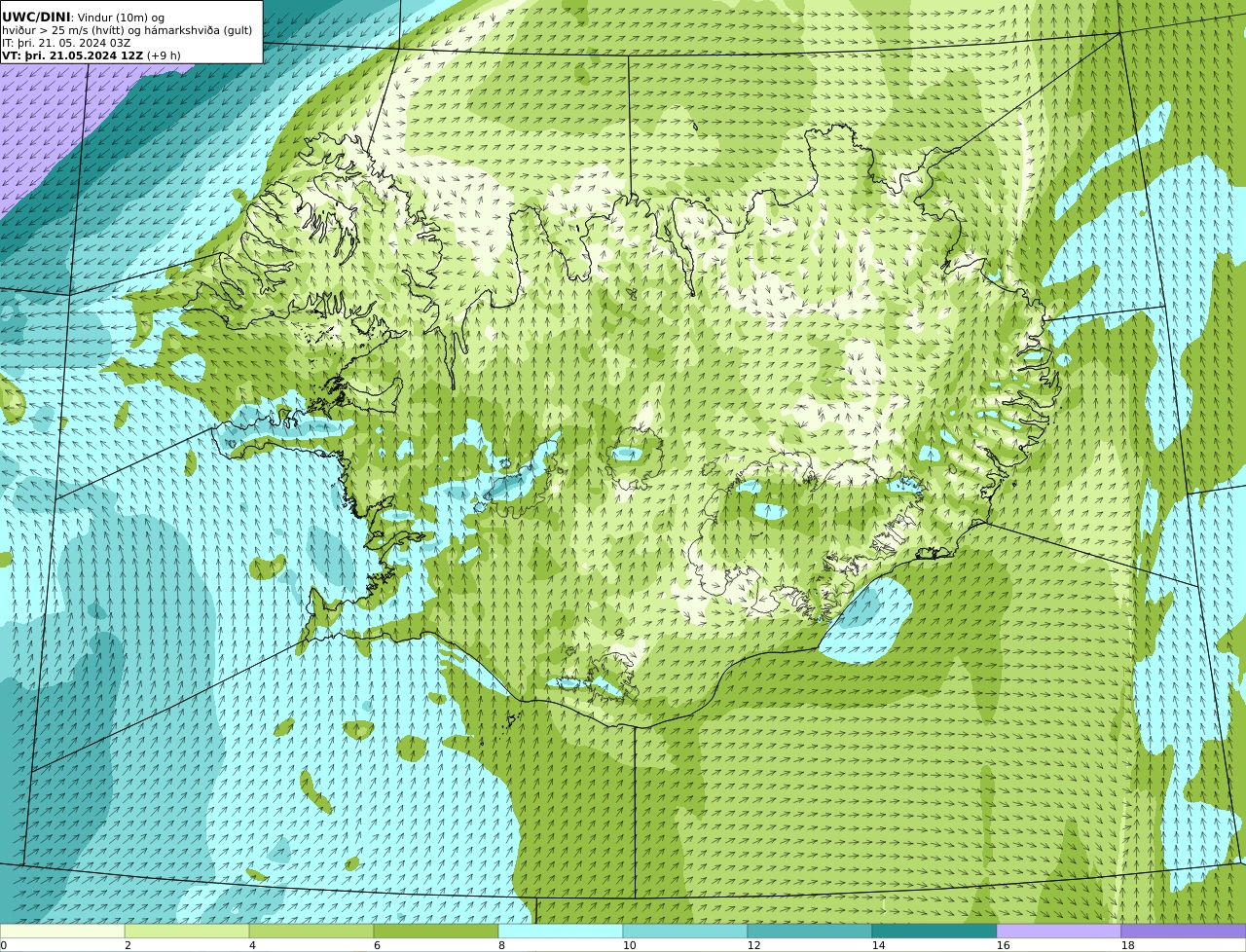The width and height of the screenshot is (1246, 952).
Task: Click the 16–18 m/s lavender legend swatch
Action: coord(1059,932)
